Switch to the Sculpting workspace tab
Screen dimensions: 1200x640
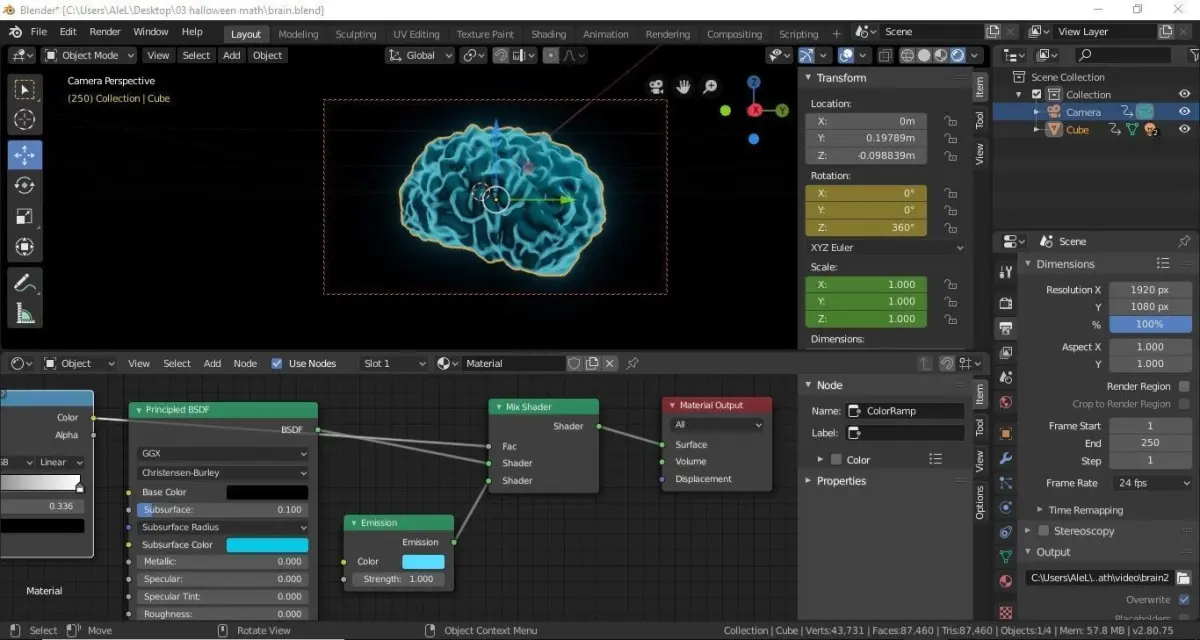tap(355, 34)
